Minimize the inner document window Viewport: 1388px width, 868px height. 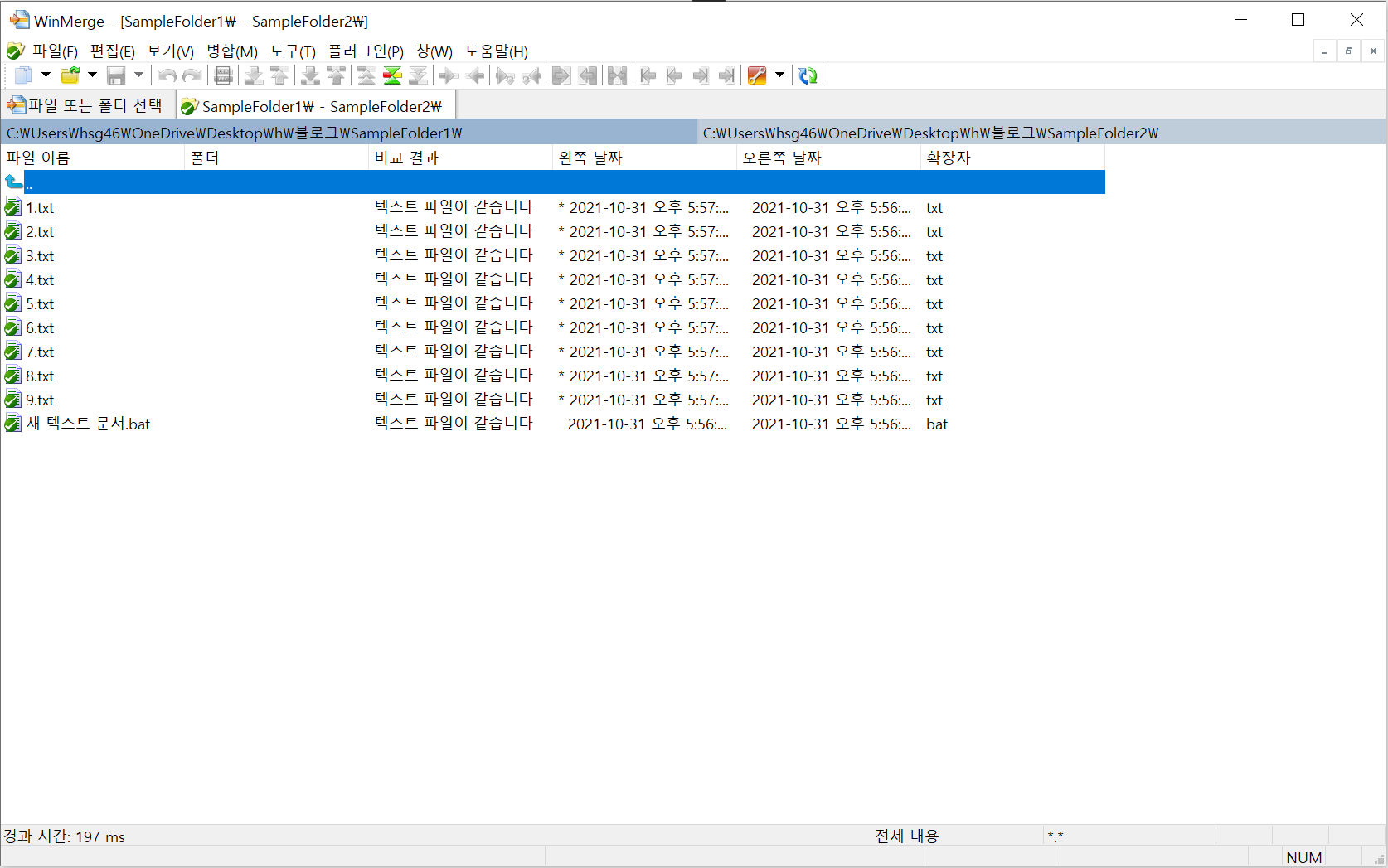1324,51
